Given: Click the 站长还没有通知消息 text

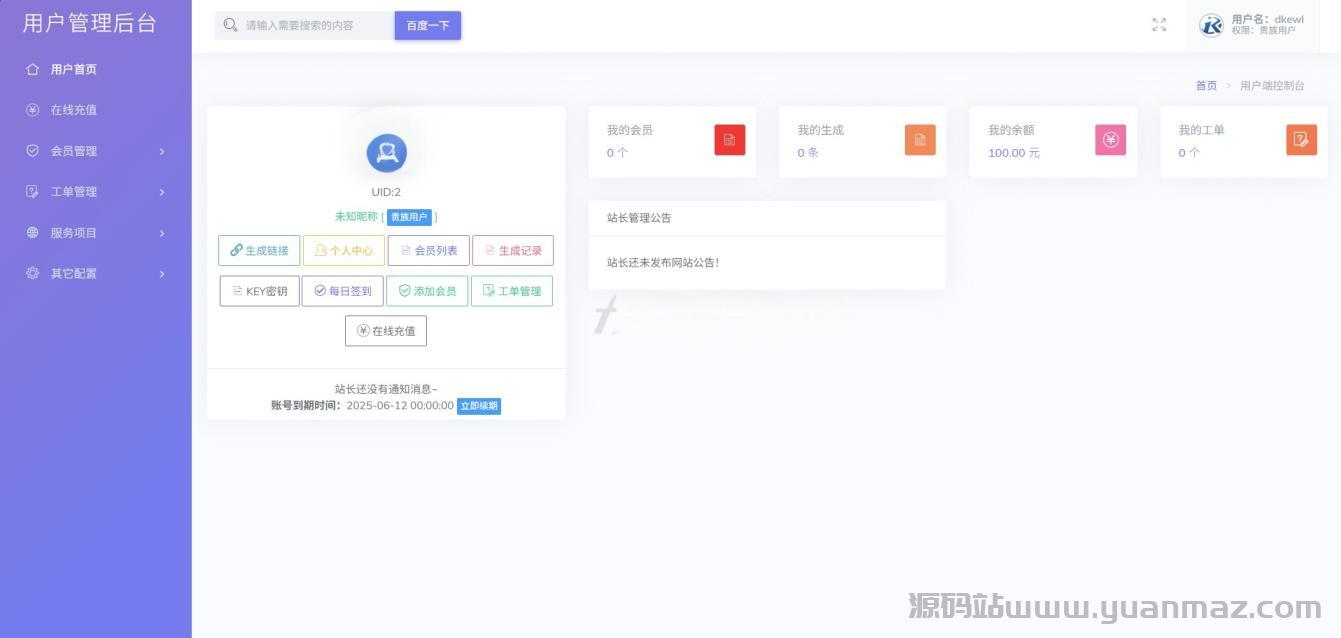Looking at the screenshot, I should click(386, 389).
